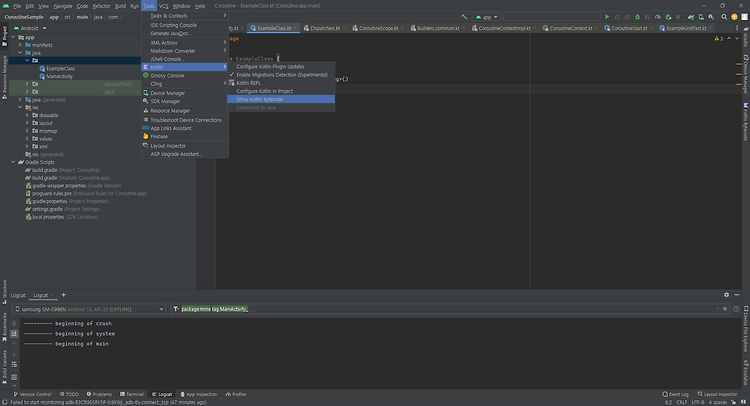Viewport: 750px width, 406px height.
Task: Switch to the Dispatchers.kt editor tab
Action: (324, 28)
